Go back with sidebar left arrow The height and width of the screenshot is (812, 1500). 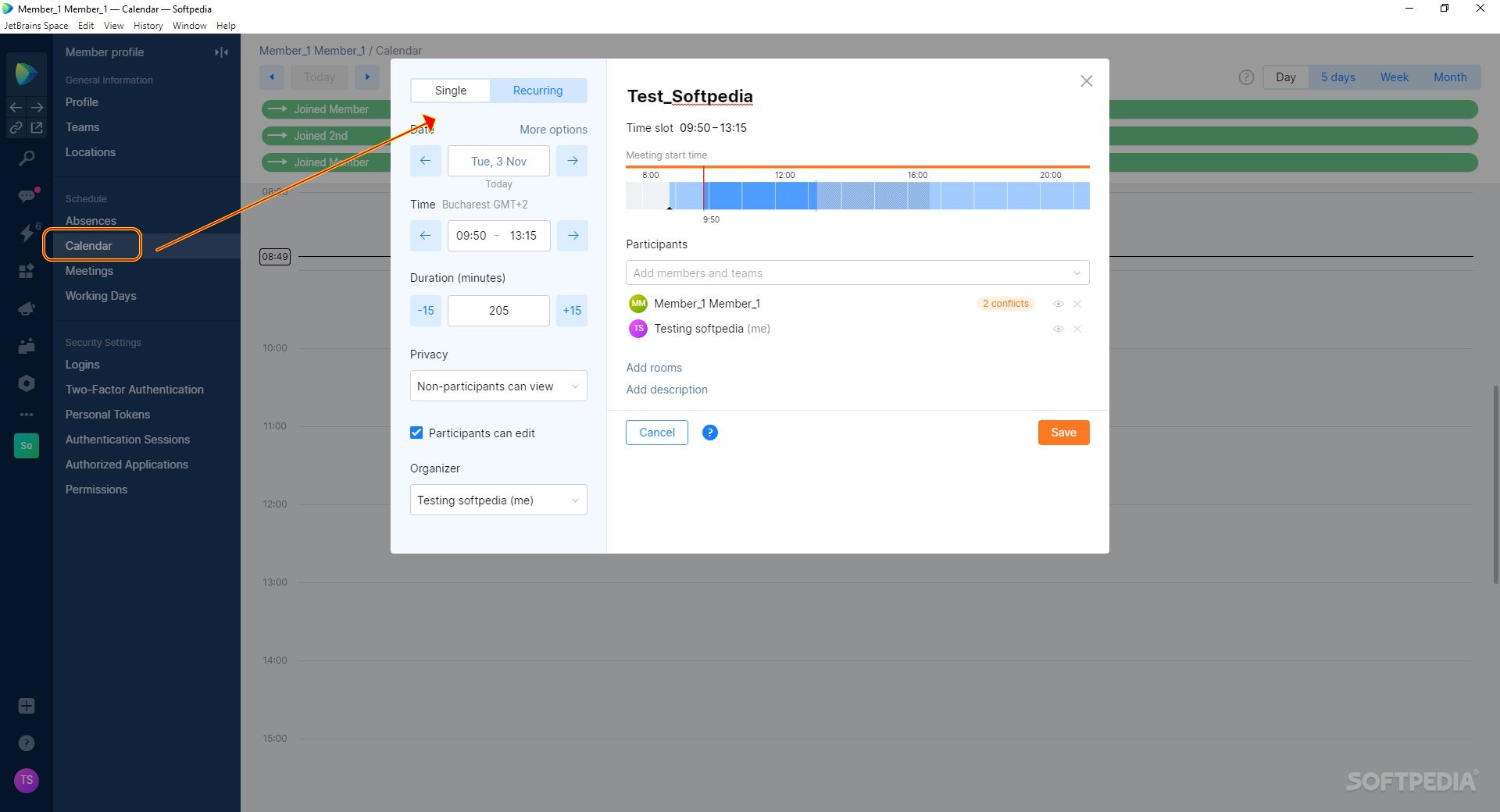point(16,107)
